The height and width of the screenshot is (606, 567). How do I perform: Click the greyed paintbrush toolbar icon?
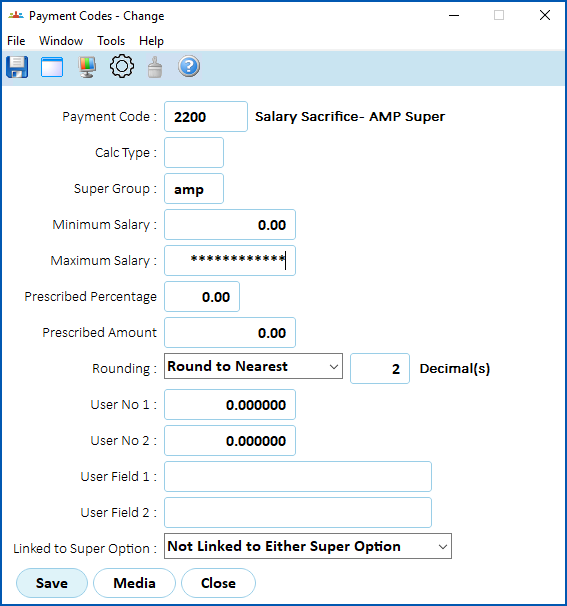click(x=155, y=67)
